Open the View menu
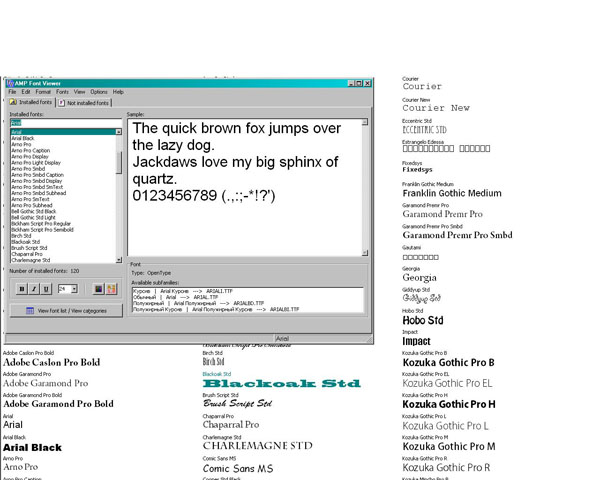 click(79, 92)
